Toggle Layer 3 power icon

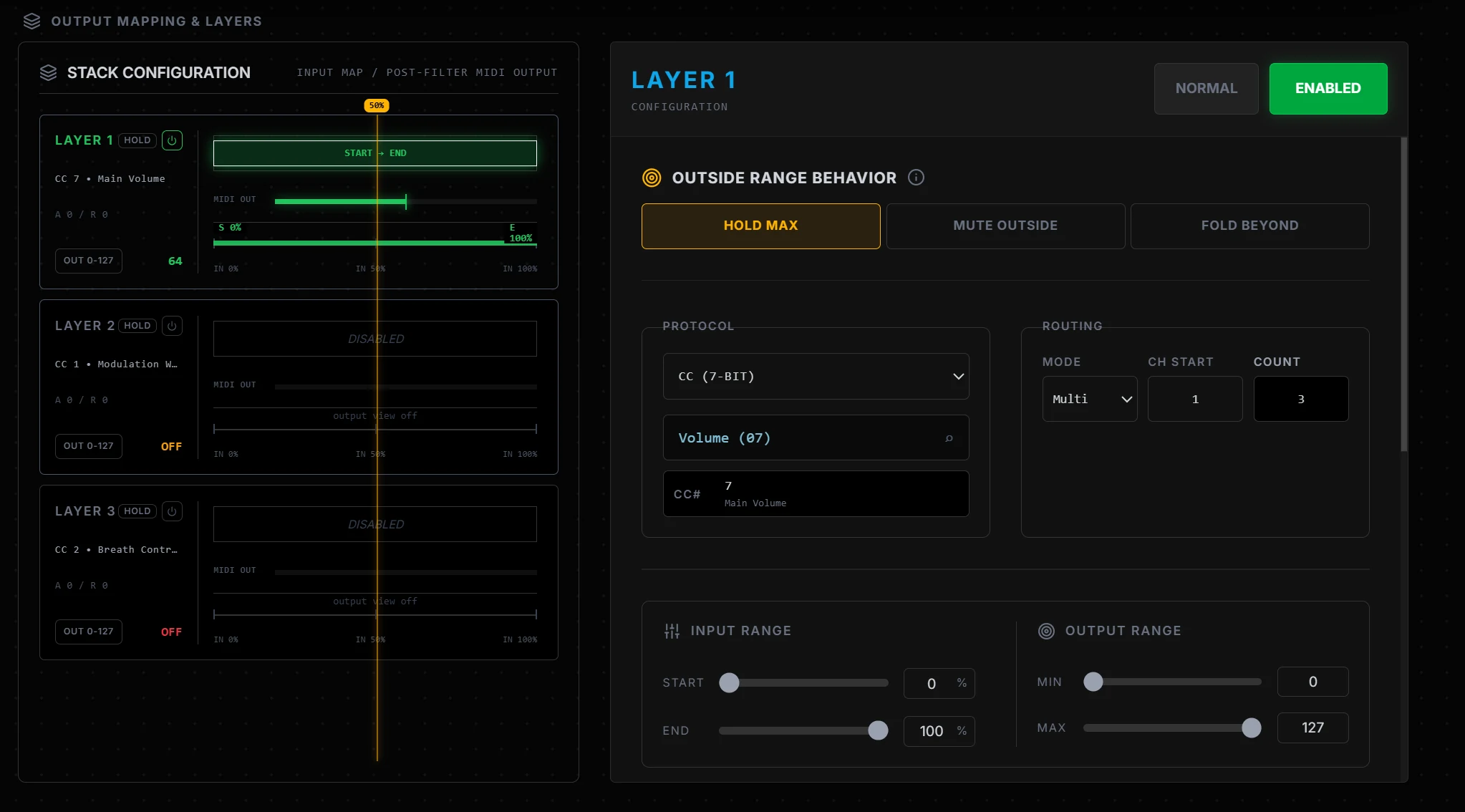coord(172,511)
